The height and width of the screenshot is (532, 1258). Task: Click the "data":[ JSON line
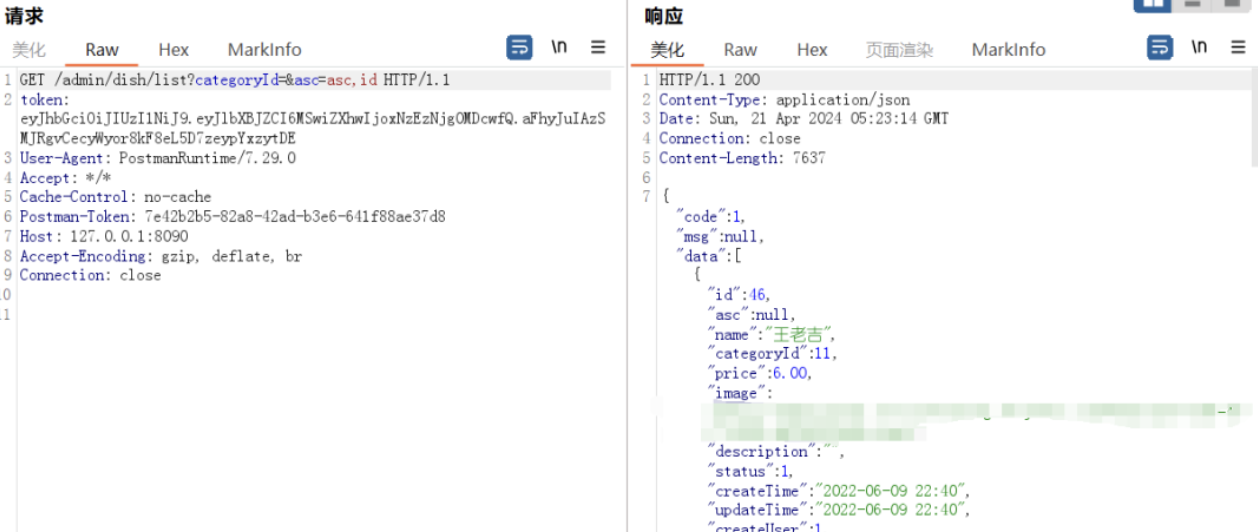click(710, 256)
